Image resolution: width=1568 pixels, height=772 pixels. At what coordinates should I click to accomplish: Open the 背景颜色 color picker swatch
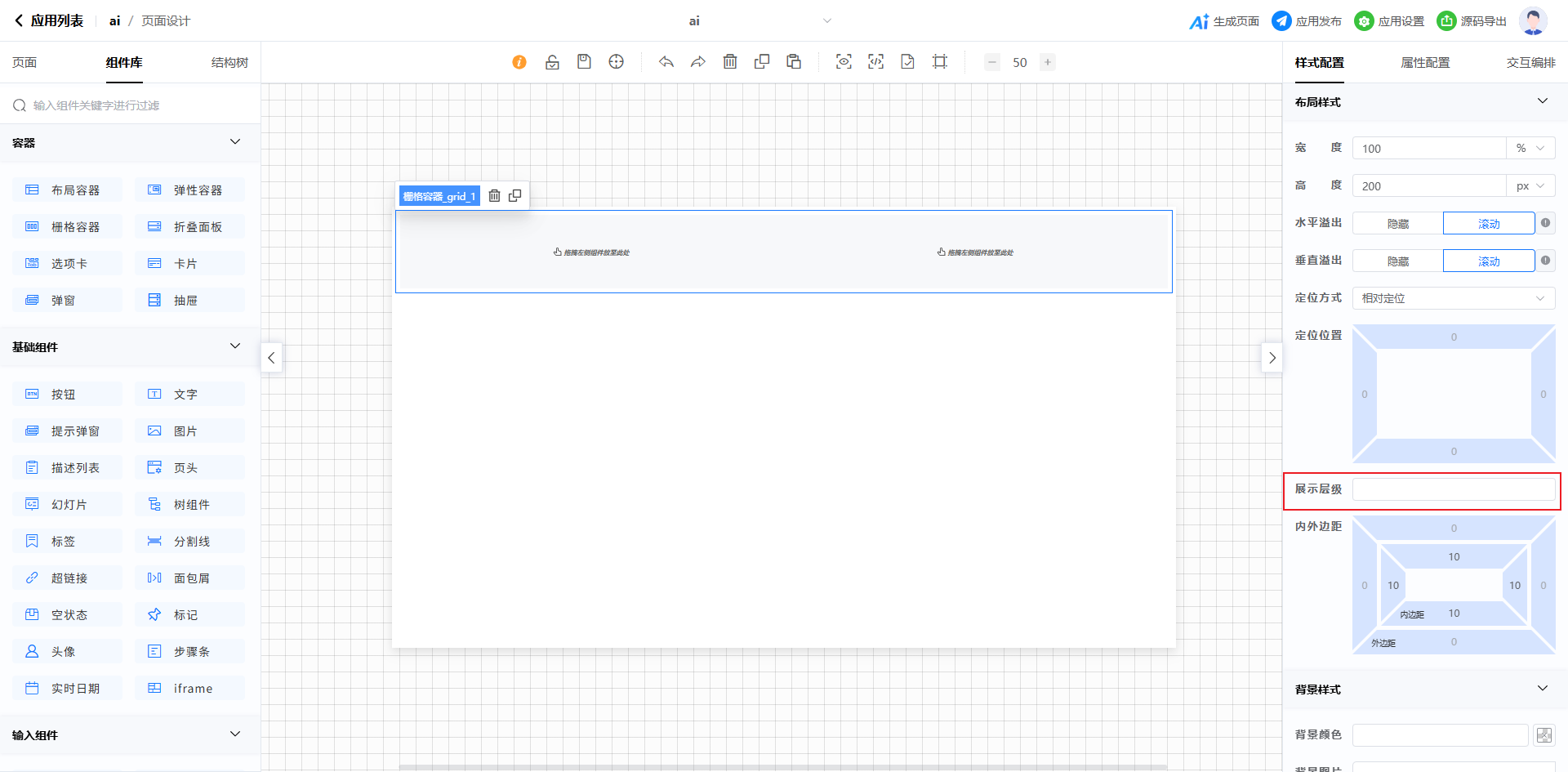point(1543,735)
